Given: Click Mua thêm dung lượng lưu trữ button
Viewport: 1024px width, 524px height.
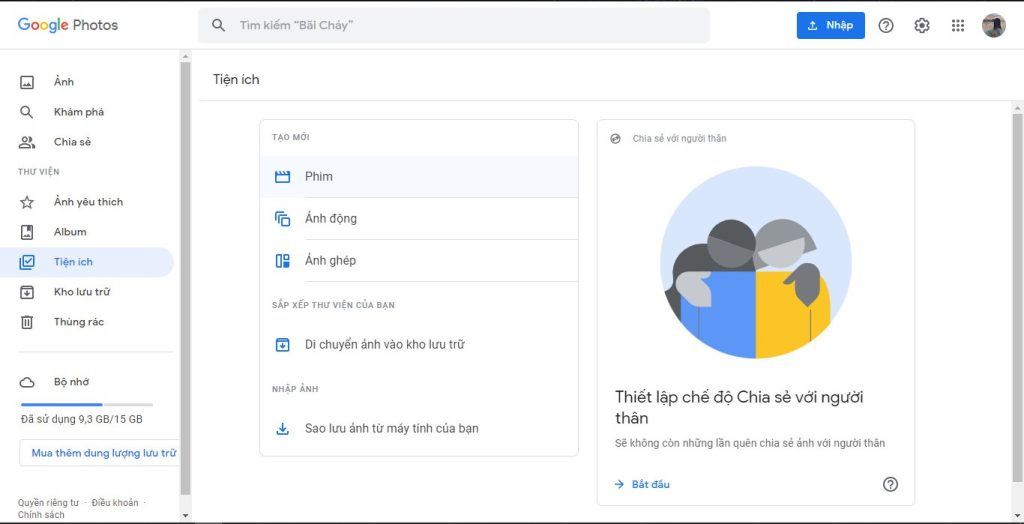Looking at the screenshot, I should (100, 453).
